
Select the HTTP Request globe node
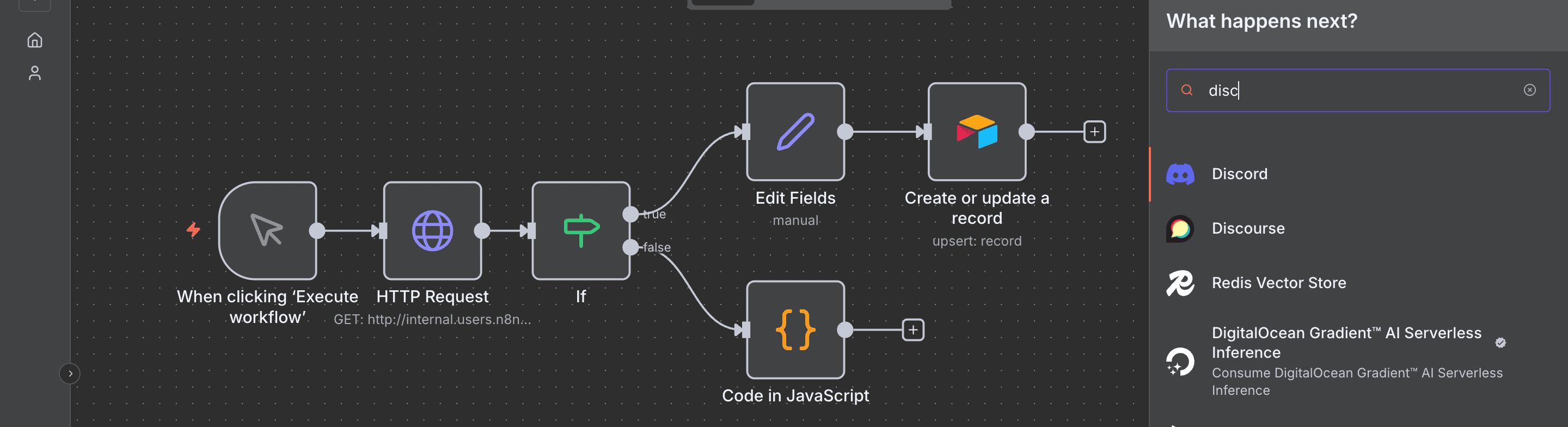click(432, 230)
